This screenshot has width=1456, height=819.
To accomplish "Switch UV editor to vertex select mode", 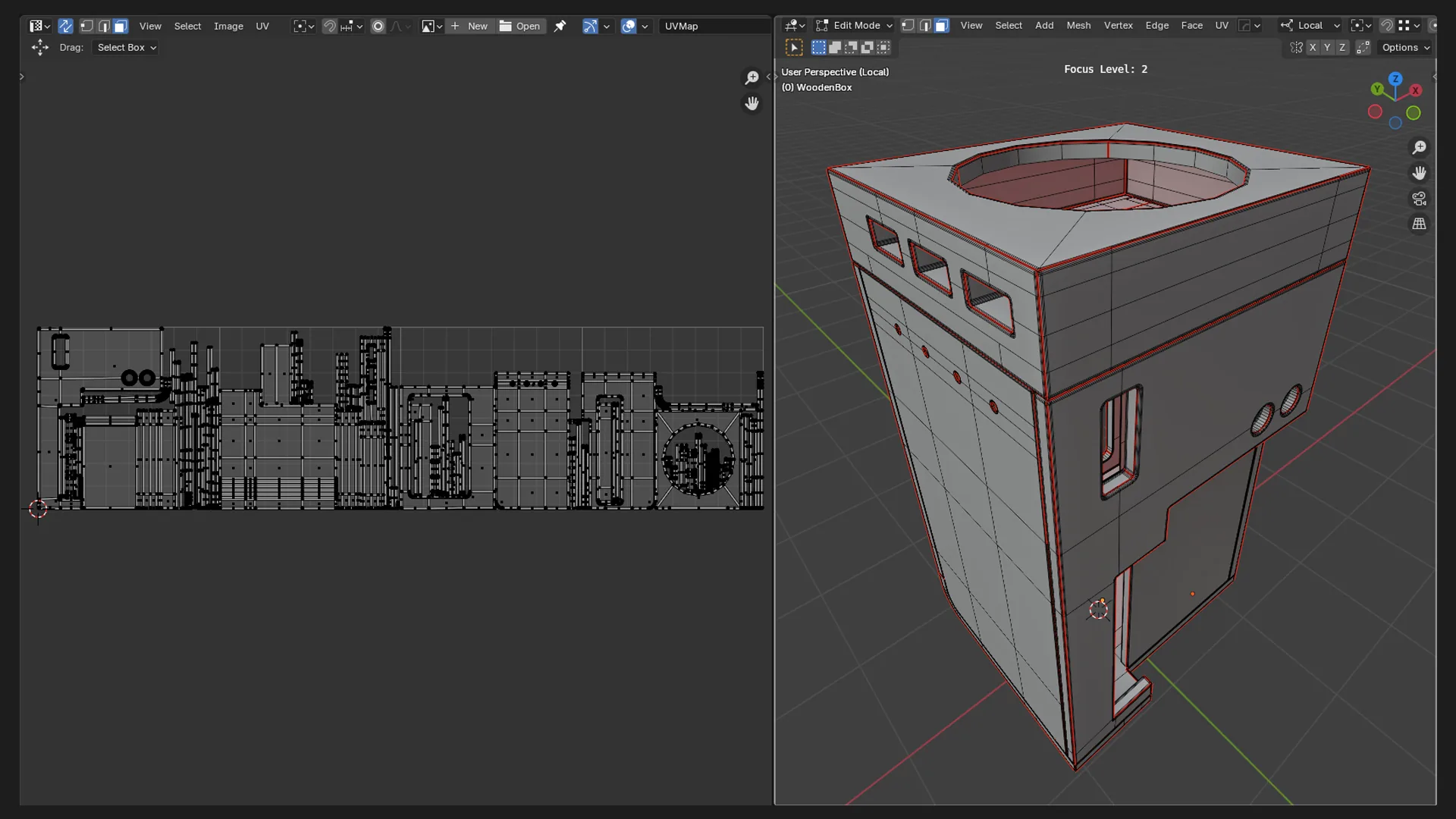I will [86, 26].
